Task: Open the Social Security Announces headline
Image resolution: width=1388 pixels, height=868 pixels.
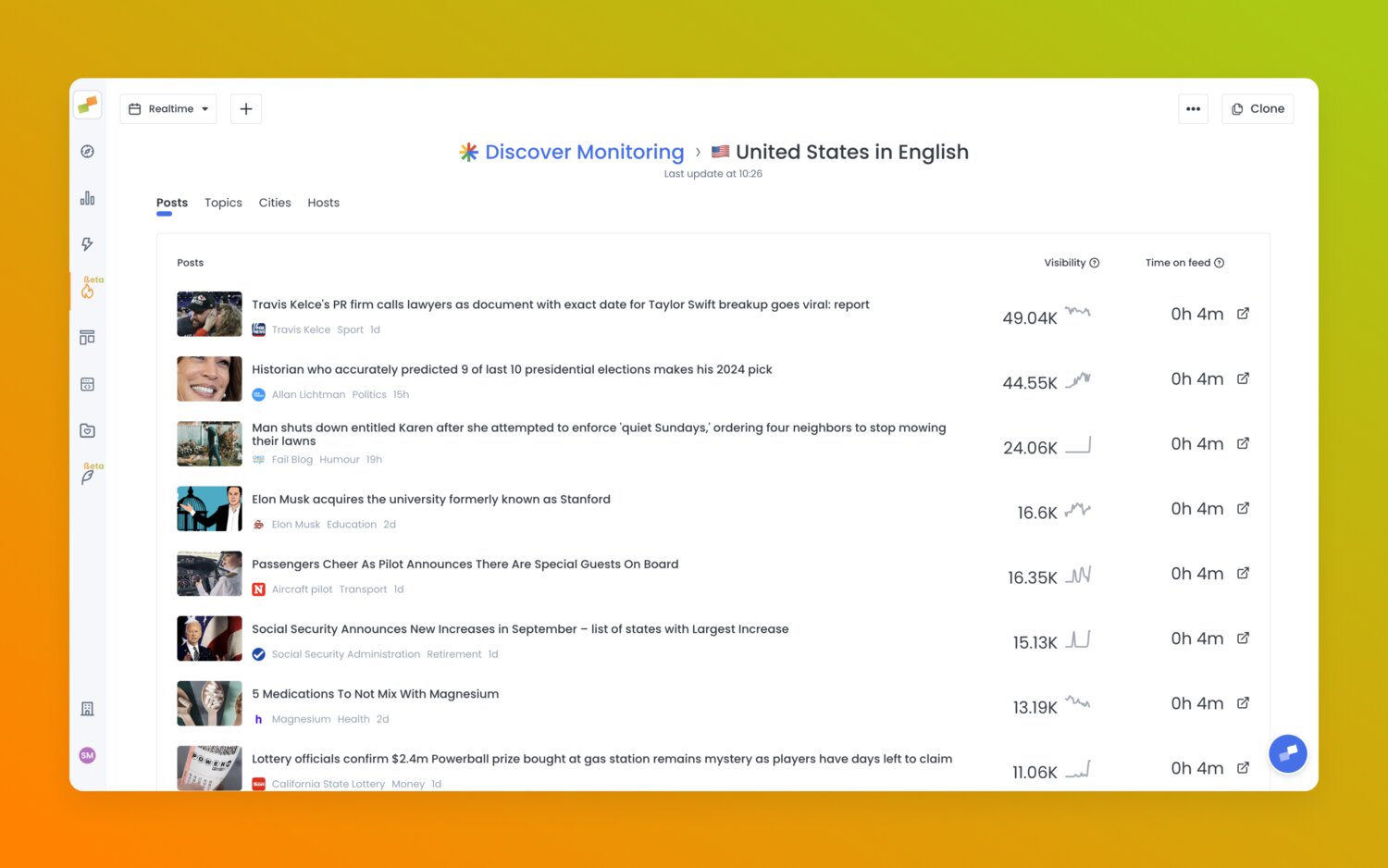Action: 520,629
